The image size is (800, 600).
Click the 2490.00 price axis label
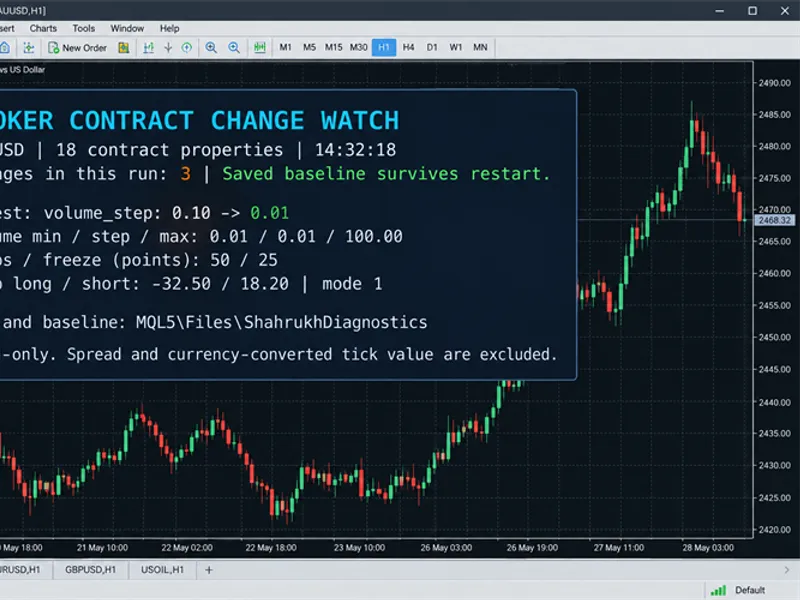774,83
